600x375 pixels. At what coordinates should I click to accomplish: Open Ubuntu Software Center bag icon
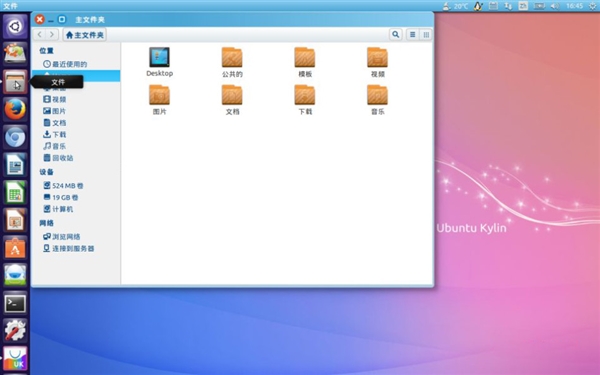(x=15, y=248)
